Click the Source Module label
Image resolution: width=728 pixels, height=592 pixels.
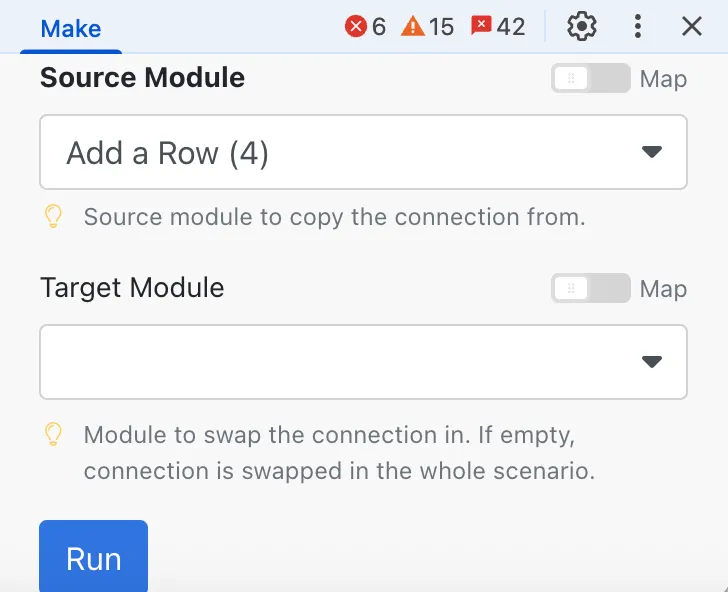(142, 77)
